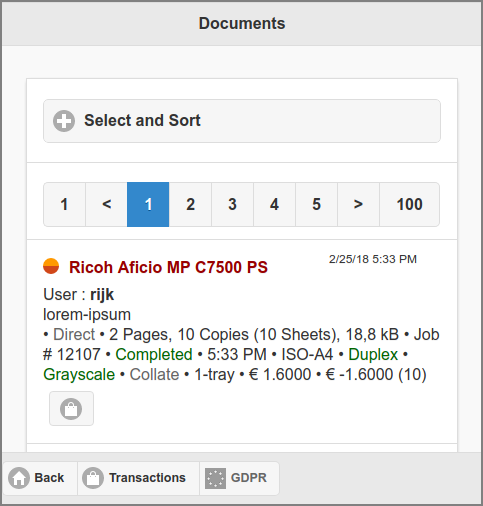Expand the Select and Sort panel
Image resolution: width=483 pixels, height=506 pixels.
pyautogui.click(x=242, y=121)
